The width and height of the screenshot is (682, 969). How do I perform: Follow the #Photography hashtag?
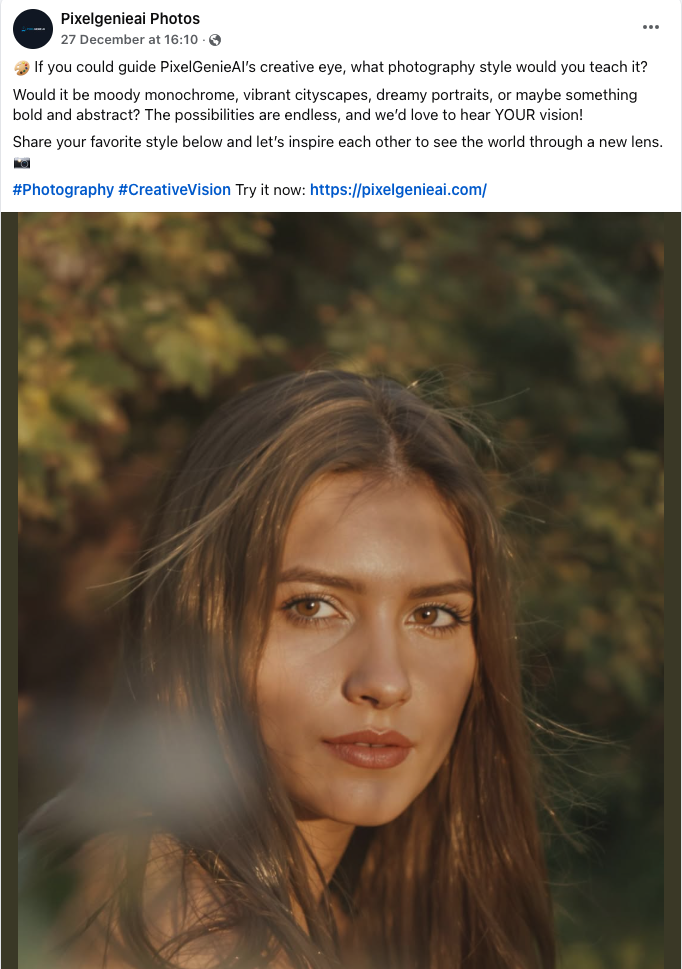coord(63,189)
